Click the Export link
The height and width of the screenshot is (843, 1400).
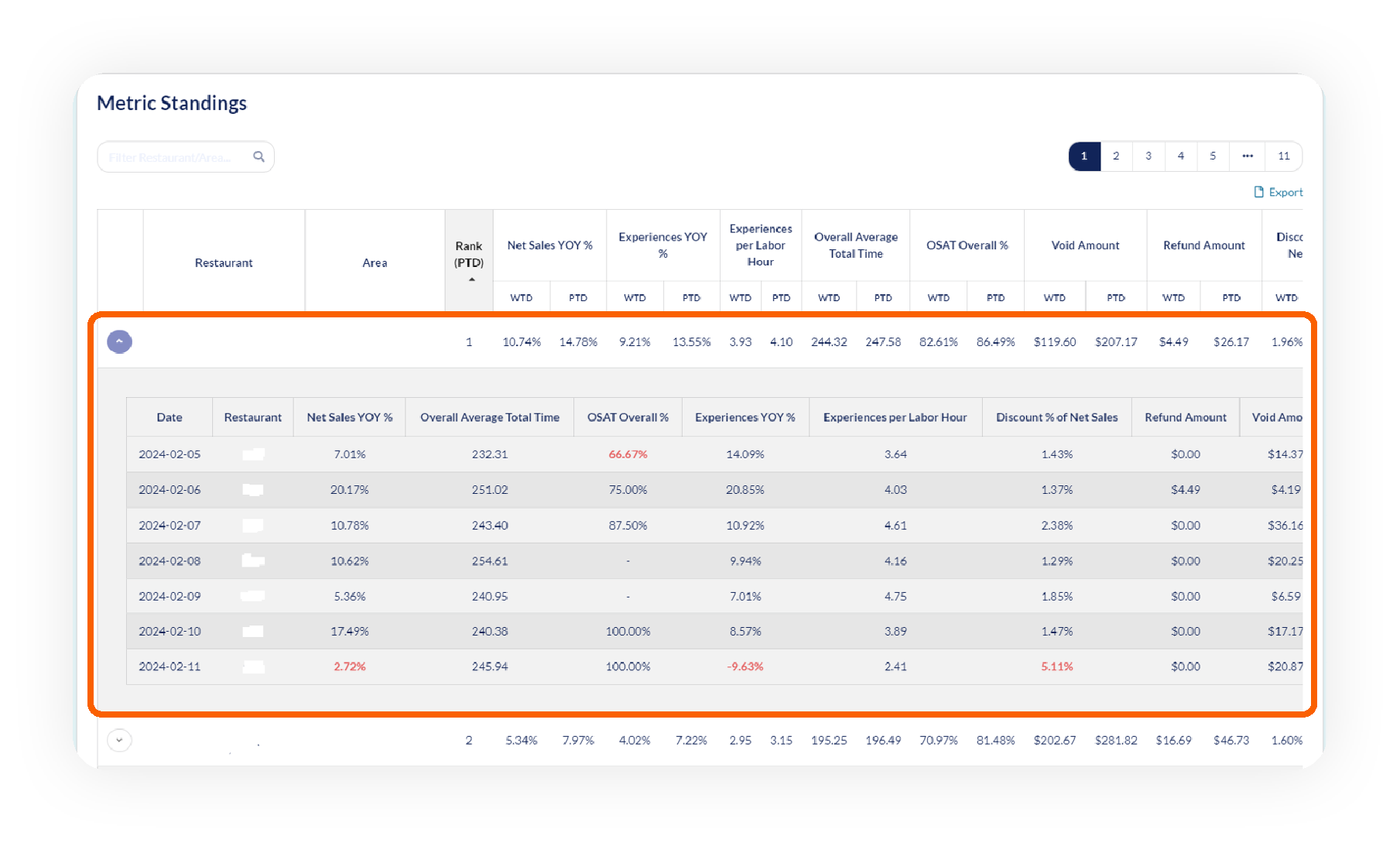pyautogui.click(x=1285, y=192)
